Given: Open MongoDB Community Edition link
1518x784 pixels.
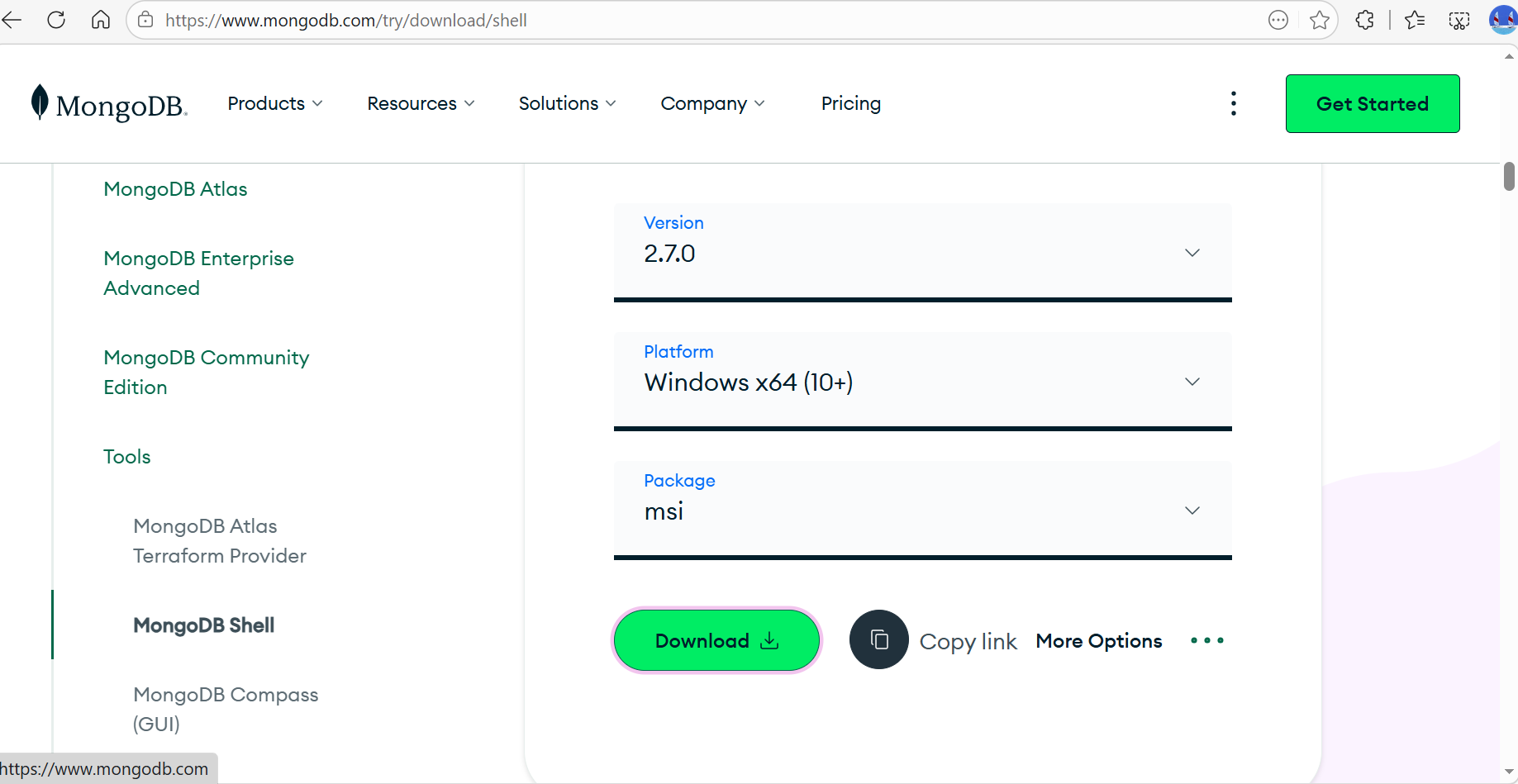Looking at the screenshot, I should pyautogui.click(x=207, y=373).
